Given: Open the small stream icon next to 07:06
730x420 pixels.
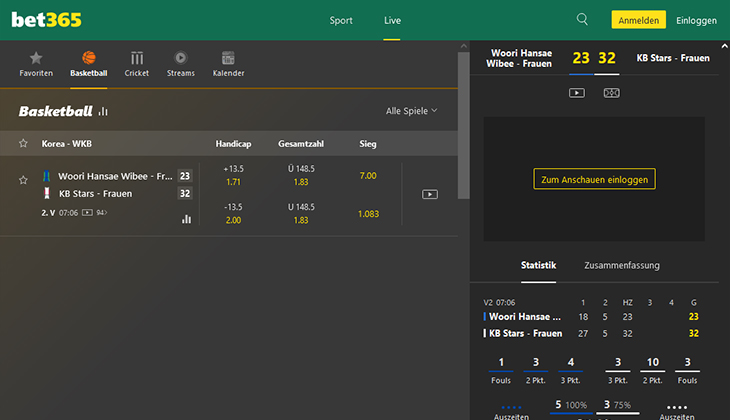Looking at the screenshot, I should pyautogui.click(x=87, y=213).
